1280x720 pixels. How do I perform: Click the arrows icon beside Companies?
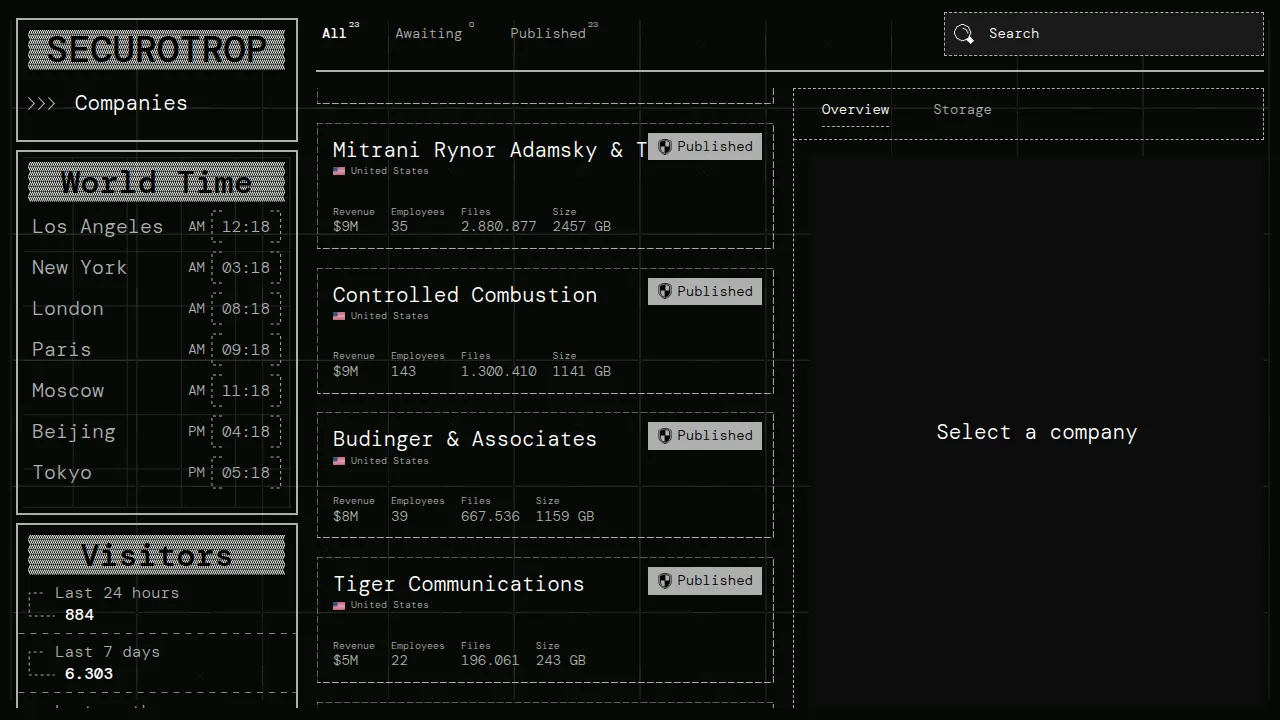[42, 103]
